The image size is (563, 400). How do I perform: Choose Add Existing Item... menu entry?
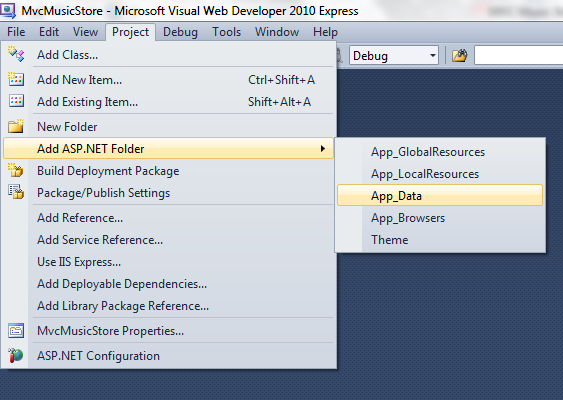[168, 102]
